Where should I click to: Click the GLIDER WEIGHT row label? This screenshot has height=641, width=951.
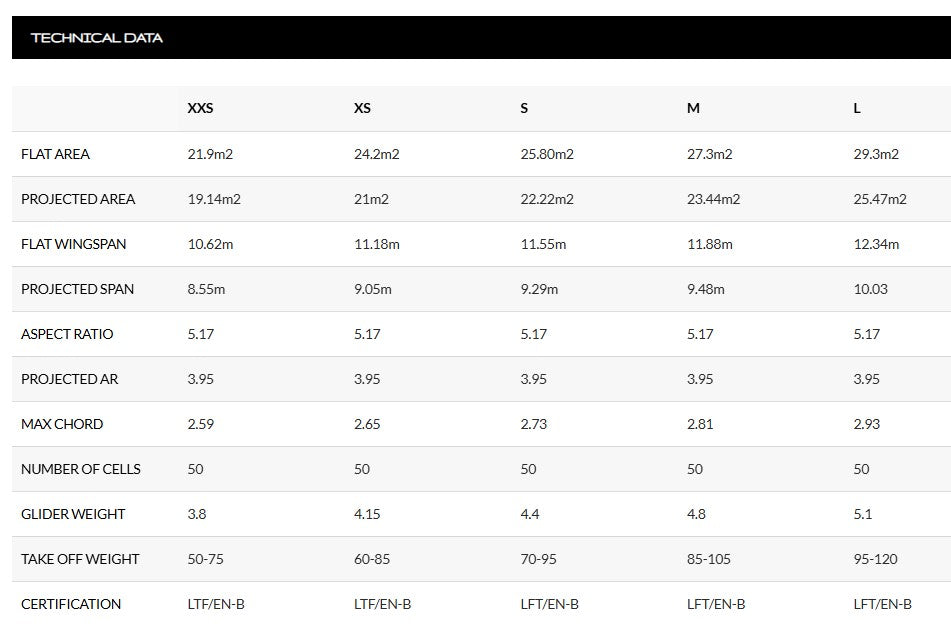[73, 514]
